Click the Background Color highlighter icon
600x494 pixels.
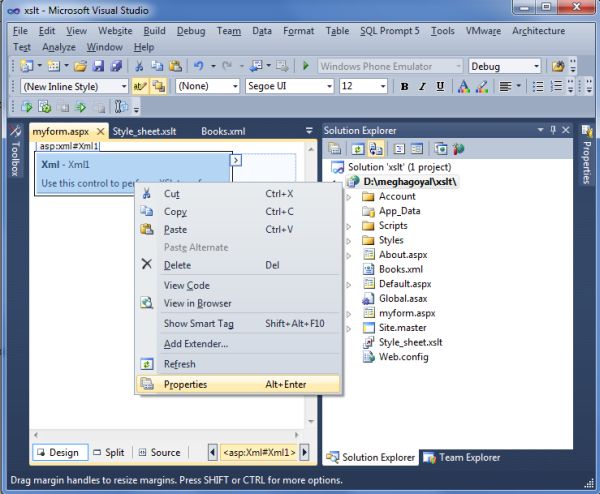pos(482,86)
